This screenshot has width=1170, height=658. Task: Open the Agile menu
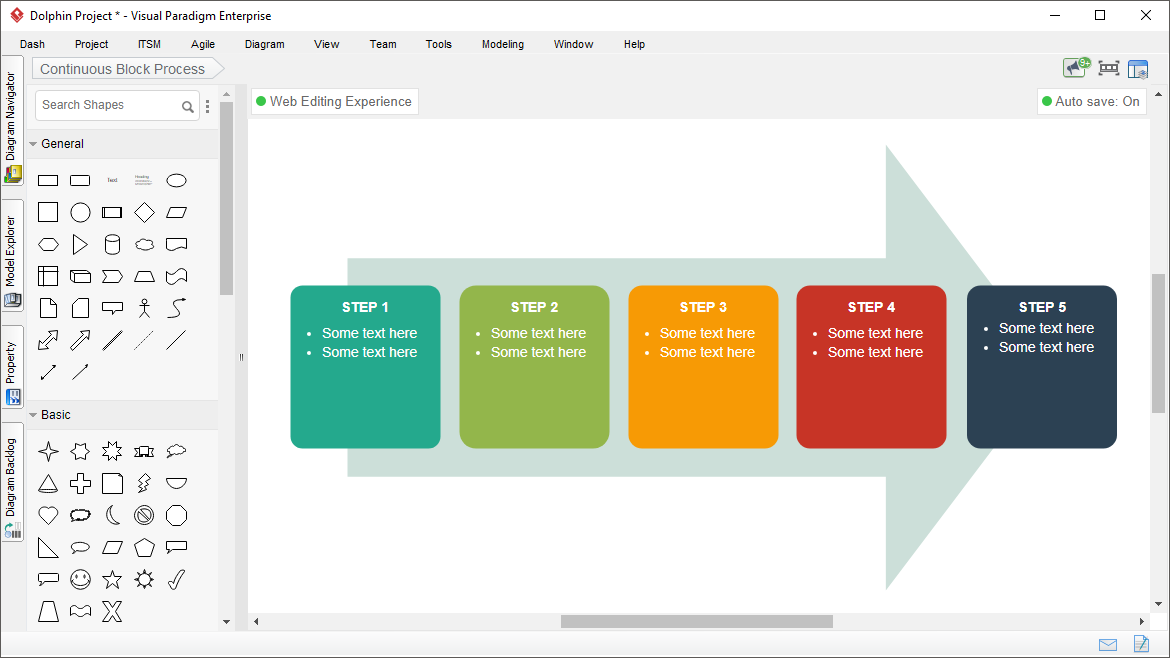[x=203, y=44]
